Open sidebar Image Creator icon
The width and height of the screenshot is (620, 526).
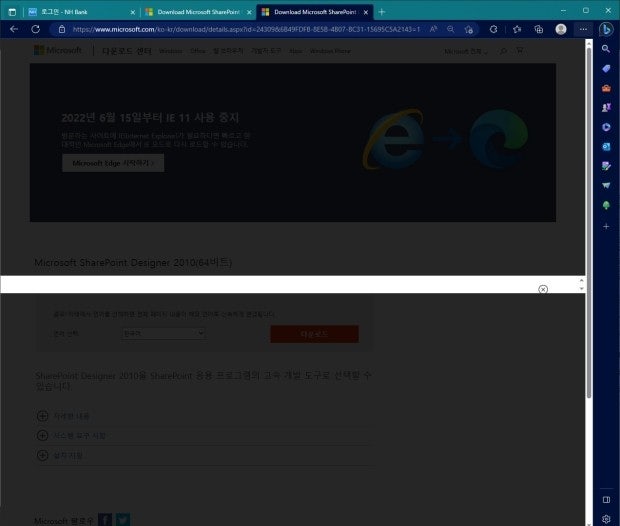coord(606,166)
